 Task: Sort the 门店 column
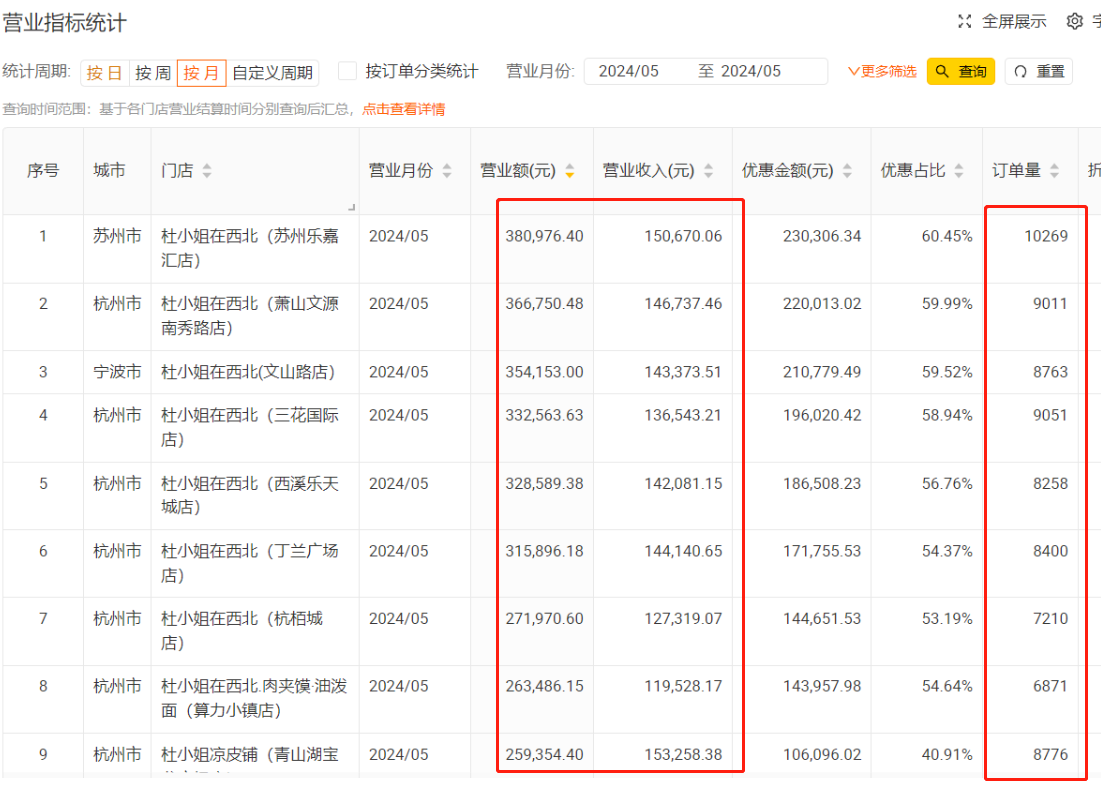point(208,170)
